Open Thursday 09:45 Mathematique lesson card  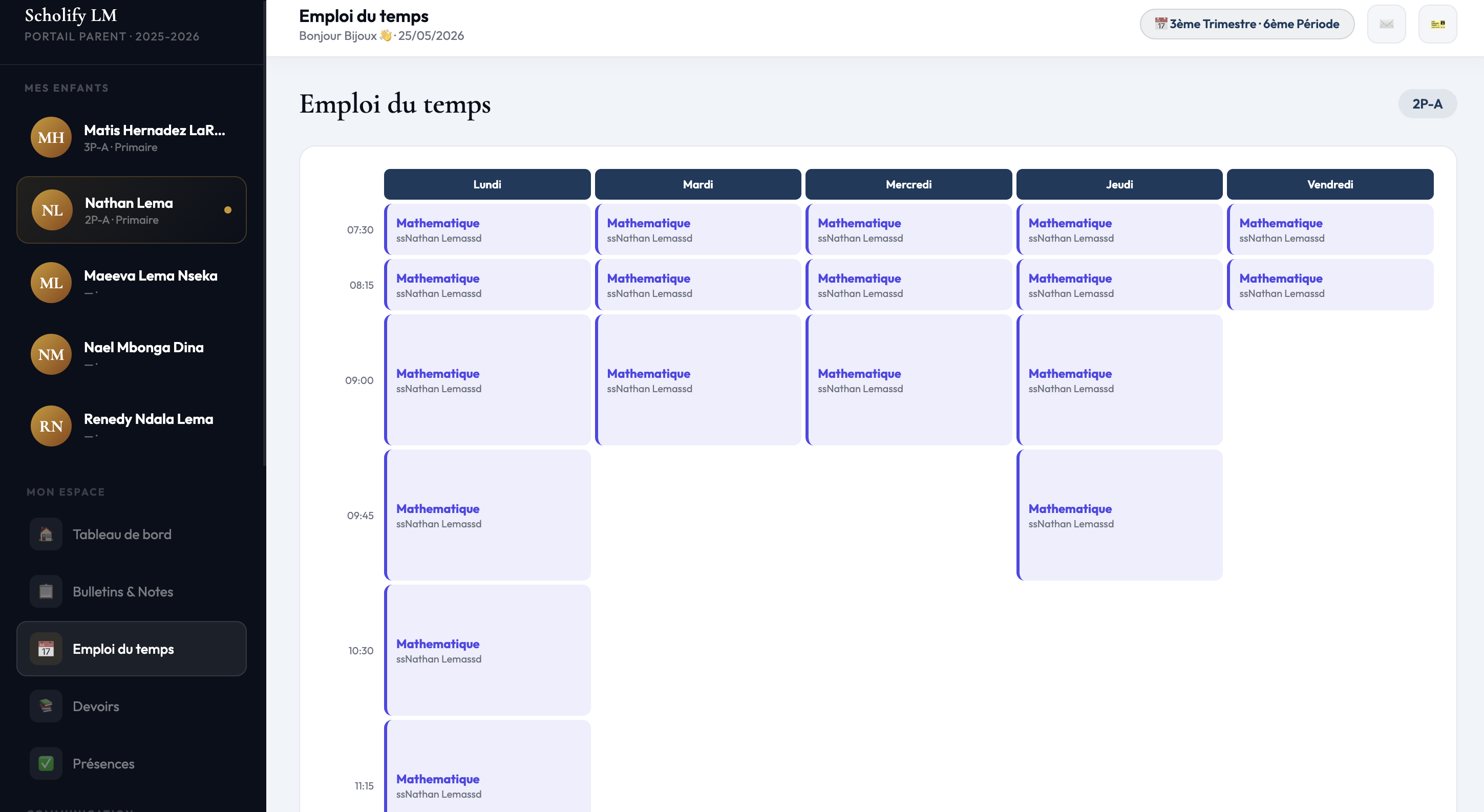[1119, 516]
